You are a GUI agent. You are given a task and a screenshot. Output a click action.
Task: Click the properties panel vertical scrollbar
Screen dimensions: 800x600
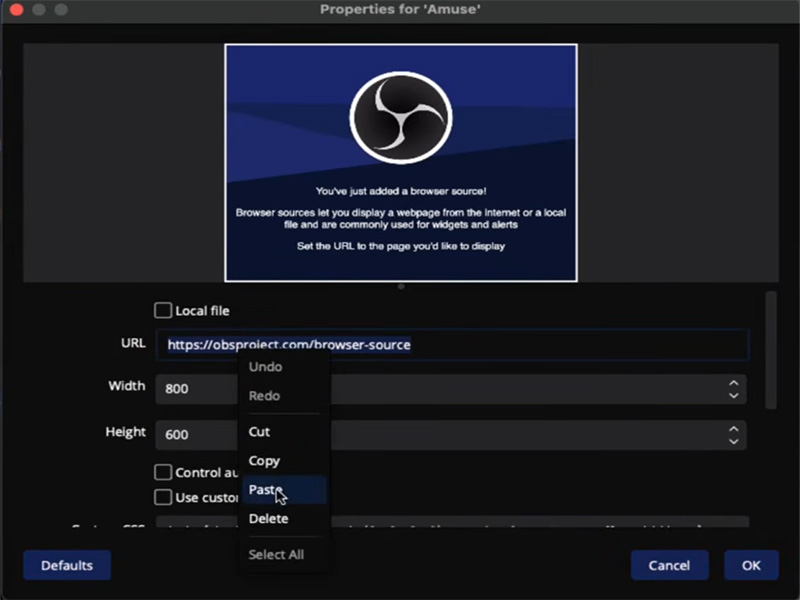[771, 350]
